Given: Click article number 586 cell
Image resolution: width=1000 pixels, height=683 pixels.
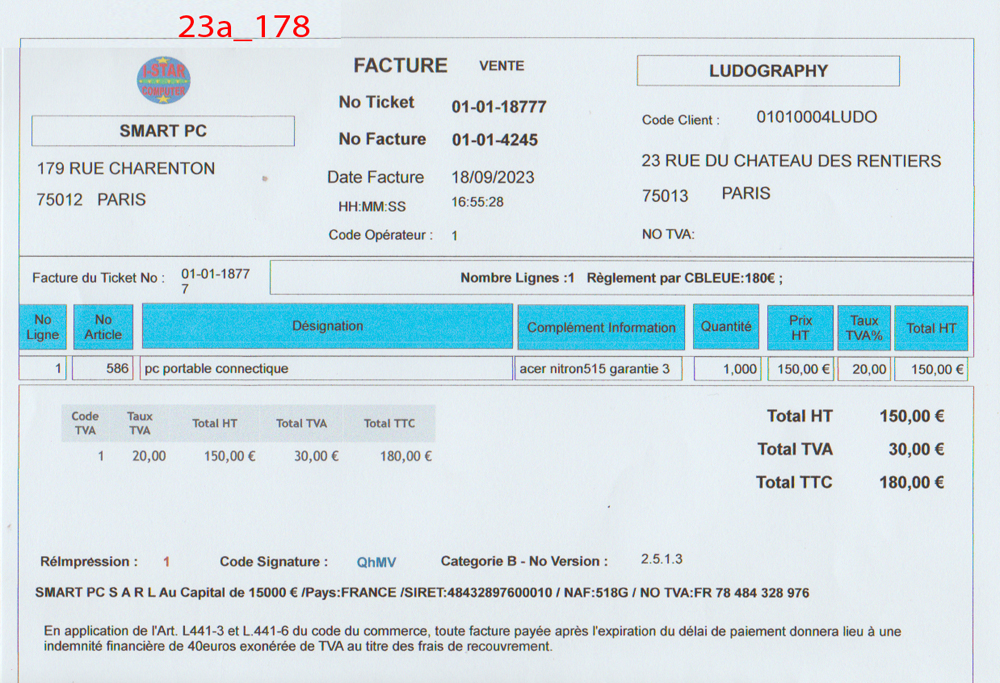Looking at the screenshot, I should click(103, 369).
